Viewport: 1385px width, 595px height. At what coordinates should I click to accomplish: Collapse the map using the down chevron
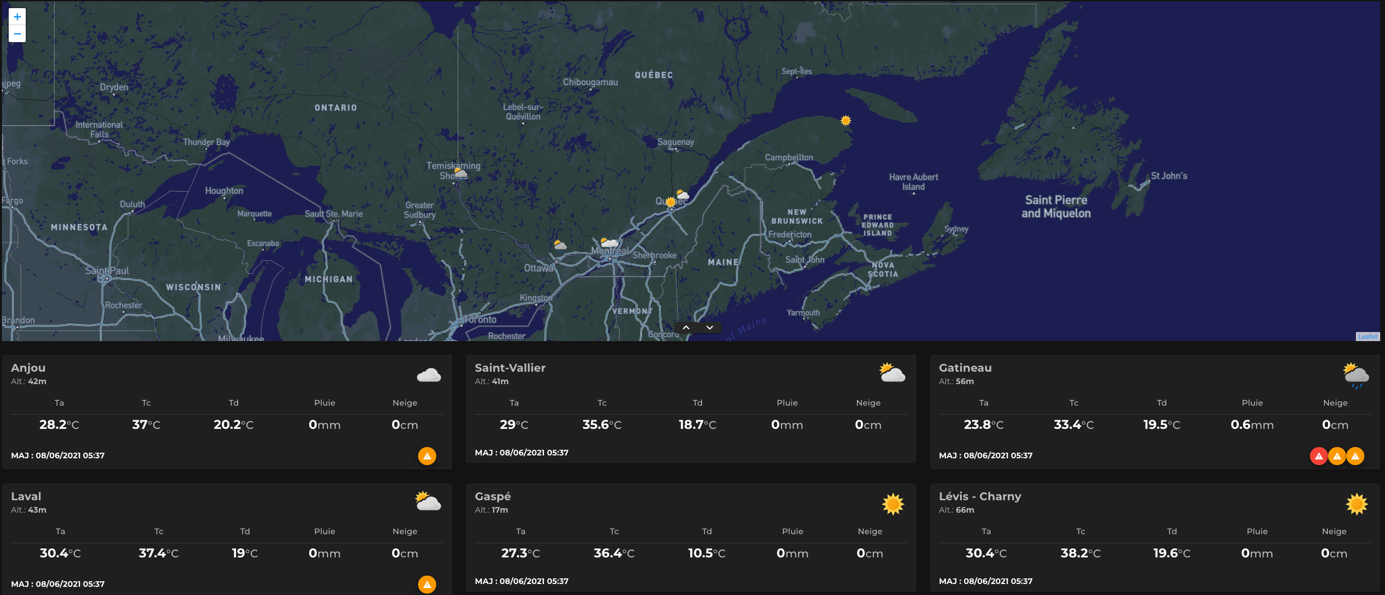point(709,327)
